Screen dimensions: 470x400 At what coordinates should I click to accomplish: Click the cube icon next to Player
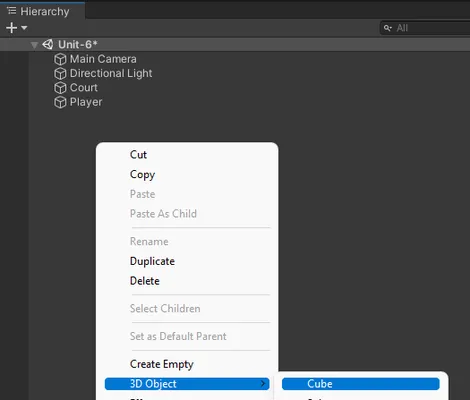click(x=60, y=102)
